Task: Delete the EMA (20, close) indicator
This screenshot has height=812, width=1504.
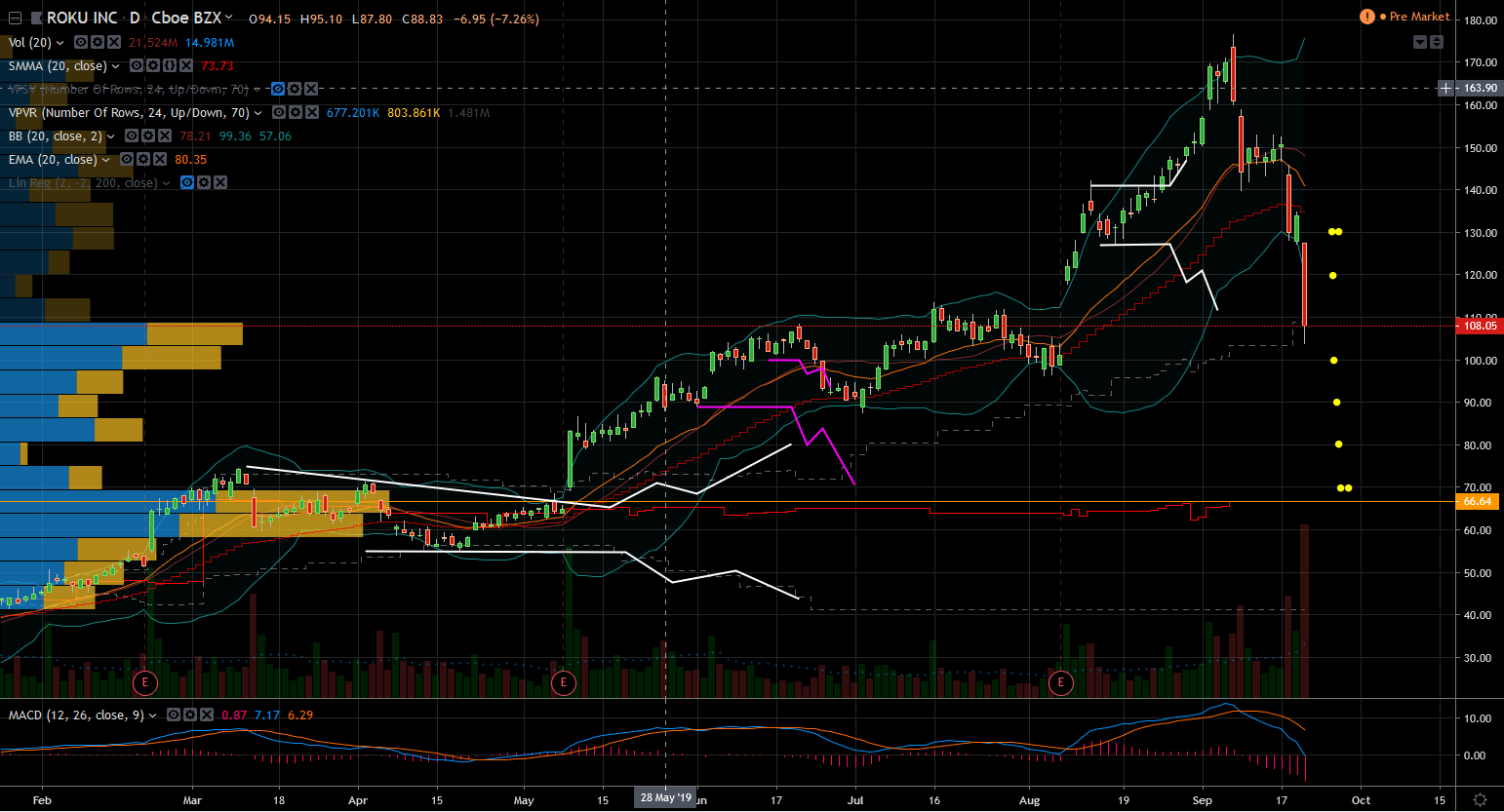Action: [x=159, y=160]
